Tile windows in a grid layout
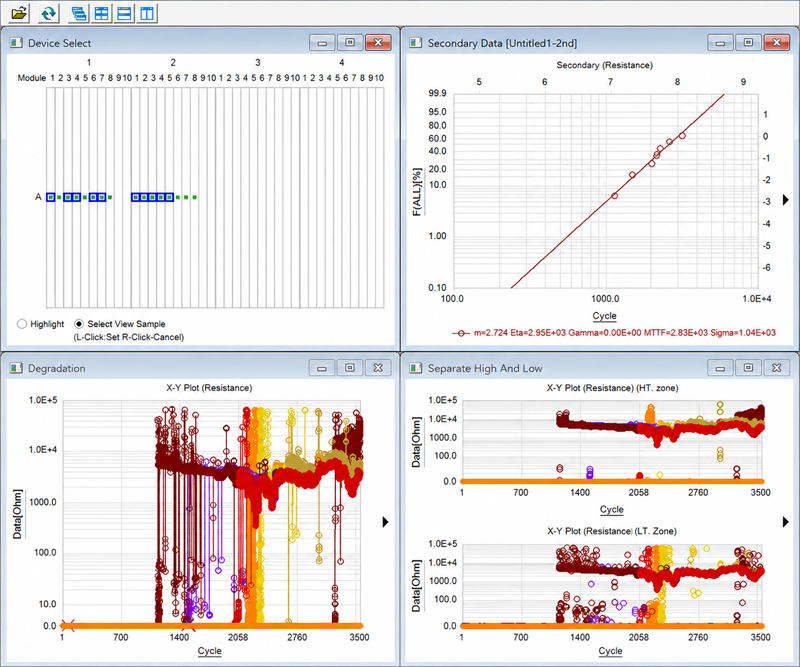800x667 pixels. [x=102, y=13]
